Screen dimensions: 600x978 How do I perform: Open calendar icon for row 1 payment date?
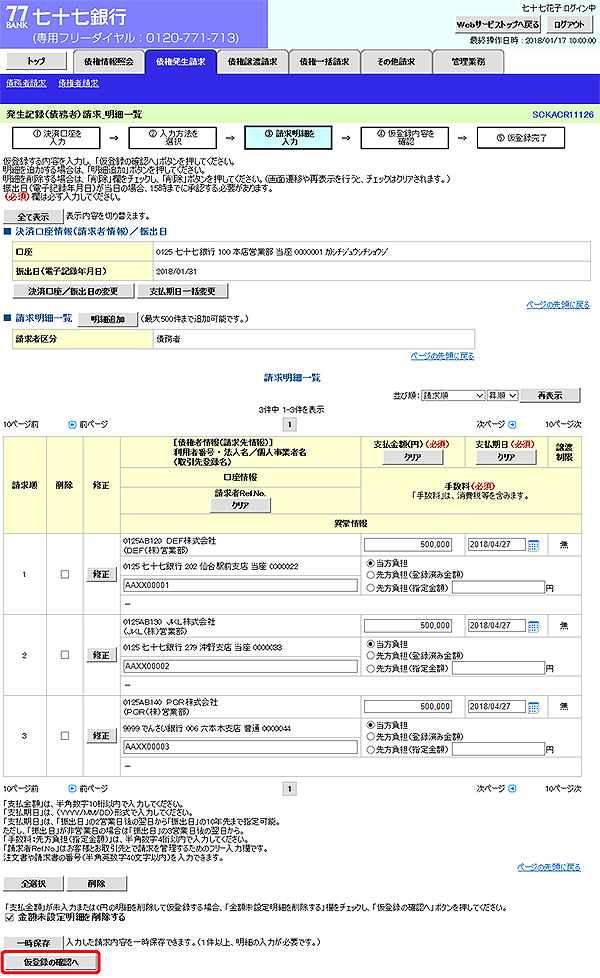pos(533,545)
